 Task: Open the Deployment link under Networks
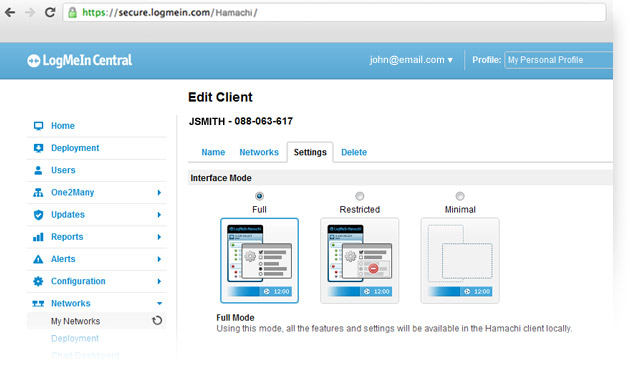click(75, 339)
